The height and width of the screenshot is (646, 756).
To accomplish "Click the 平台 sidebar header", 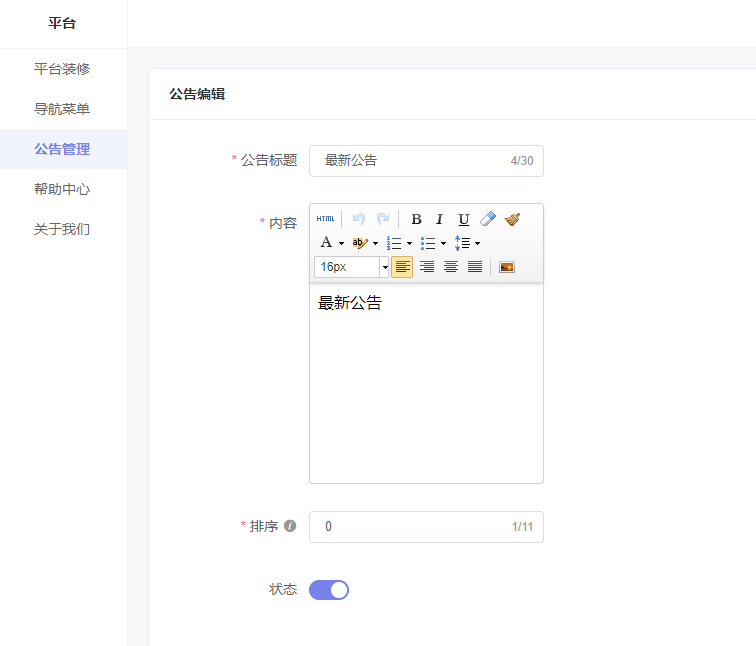I will (62, 23).
